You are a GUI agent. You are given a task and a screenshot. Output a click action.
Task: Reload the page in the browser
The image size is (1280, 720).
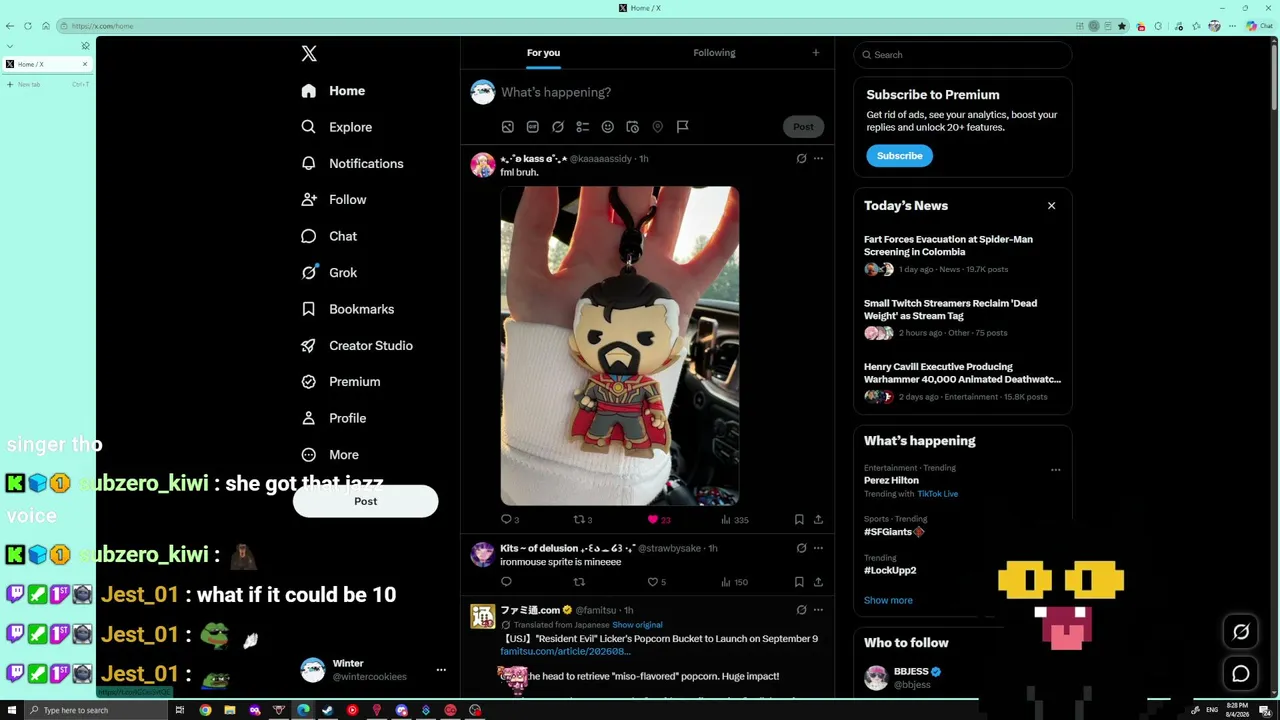(28, 26)
